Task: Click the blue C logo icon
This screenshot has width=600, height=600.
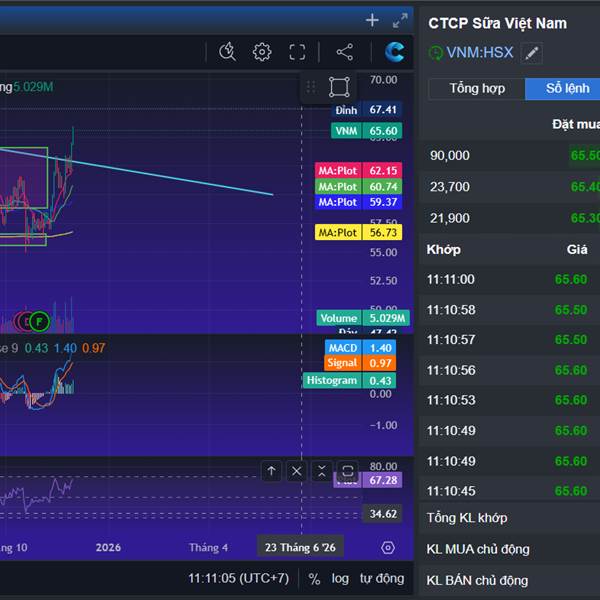Action: (395, 52)
